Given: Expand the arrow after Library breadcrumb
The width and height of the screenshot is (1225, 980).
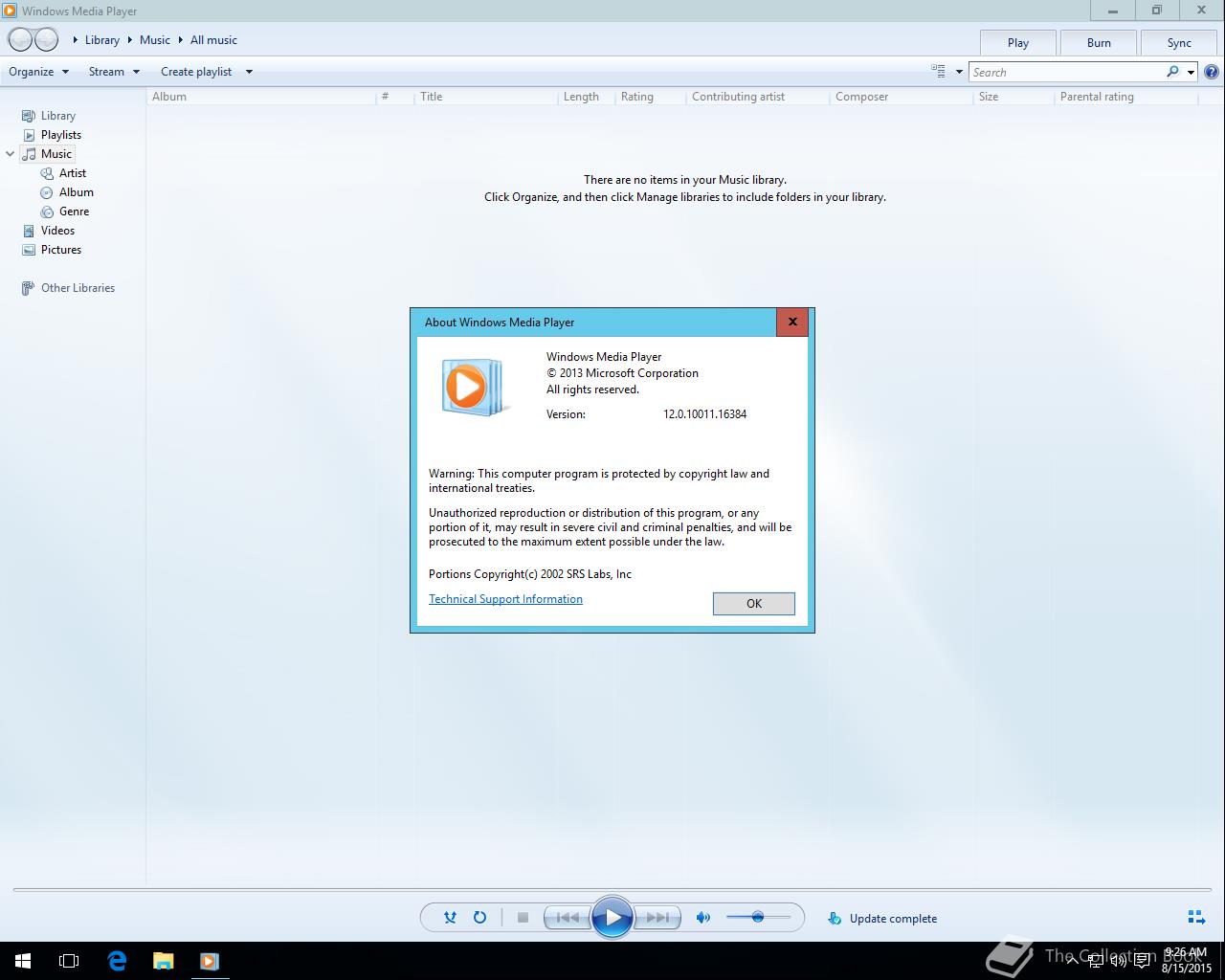Looking at the screenshot, I should (x=129, y=40).
